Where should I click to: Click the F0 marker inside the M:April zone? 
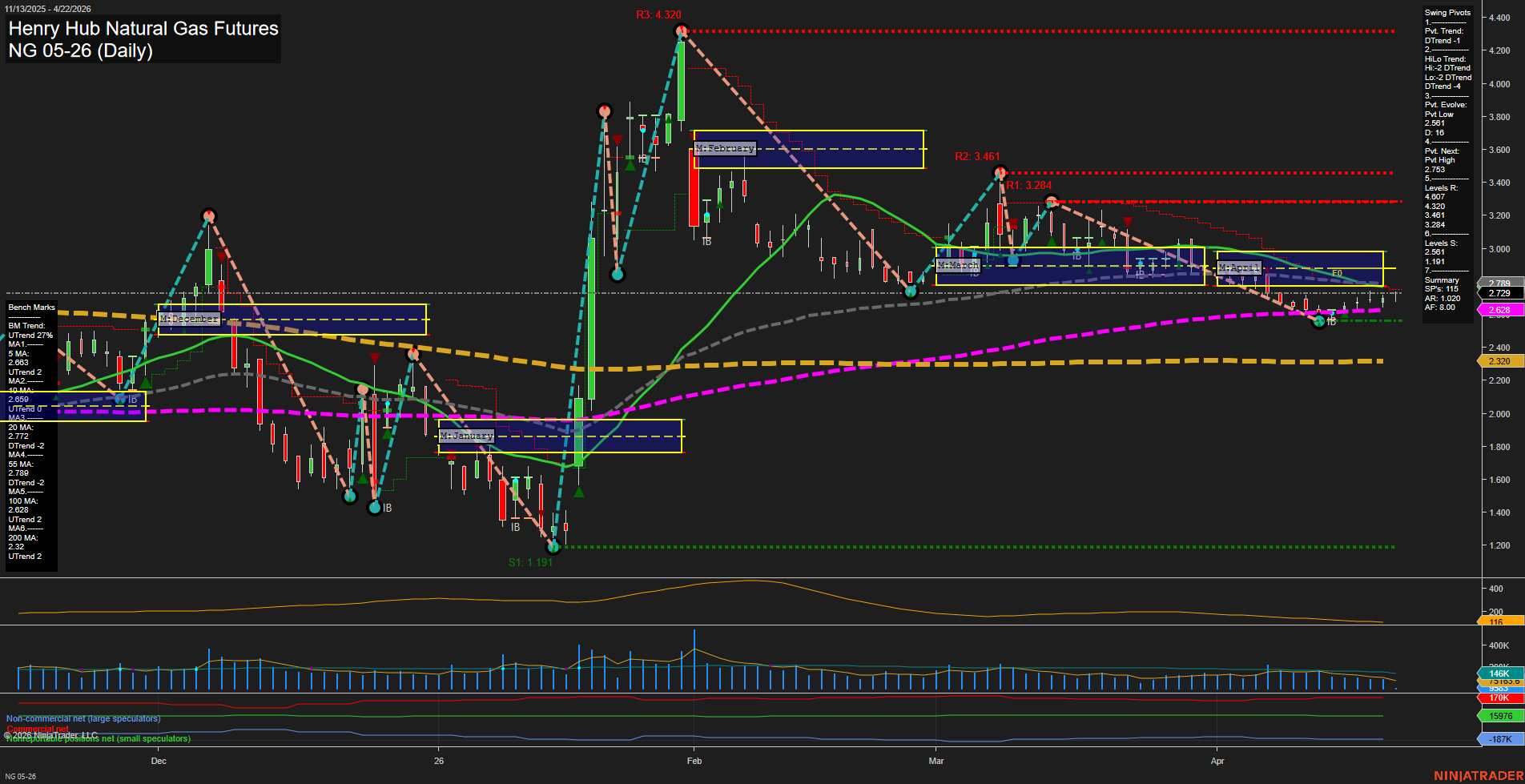tap(1336, 272)
